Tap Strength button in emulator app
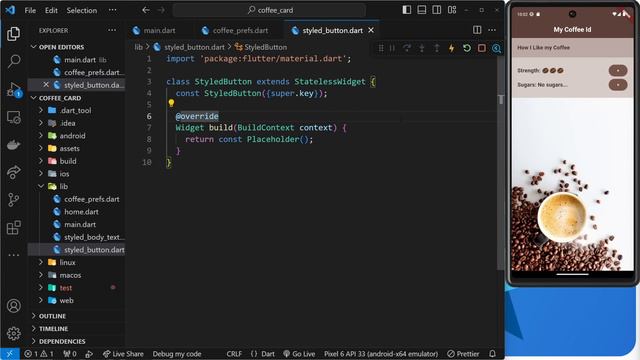640x360 pixels. pos(618,70)
